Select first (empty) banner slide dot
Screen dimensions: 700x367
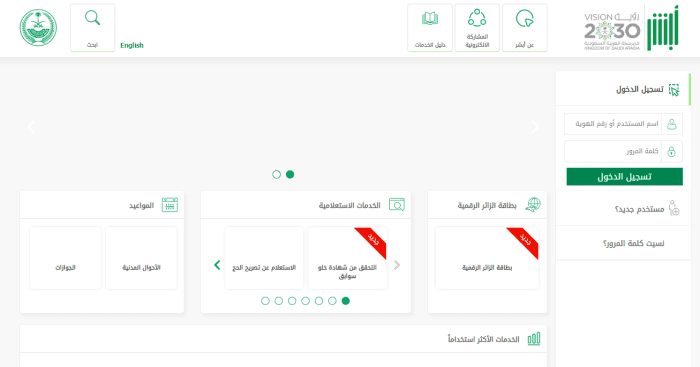(276, 175)
